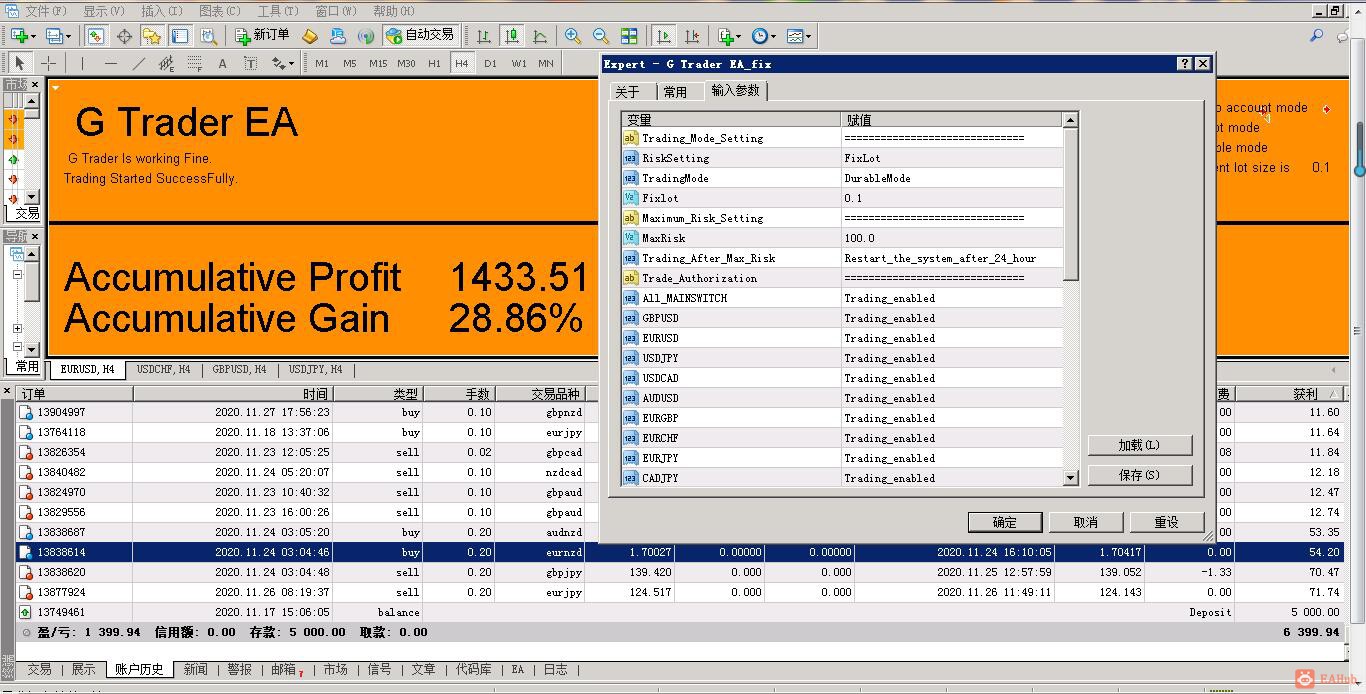Screen dimensions: 1366x694
Task: Select the vertical line drawing tool
Action: click(x=82, y=63)
